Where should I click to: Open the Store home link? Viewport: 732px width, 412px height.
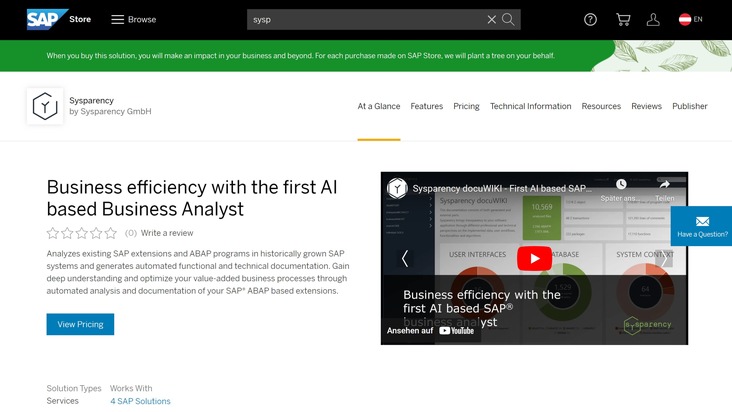(80, 19)
